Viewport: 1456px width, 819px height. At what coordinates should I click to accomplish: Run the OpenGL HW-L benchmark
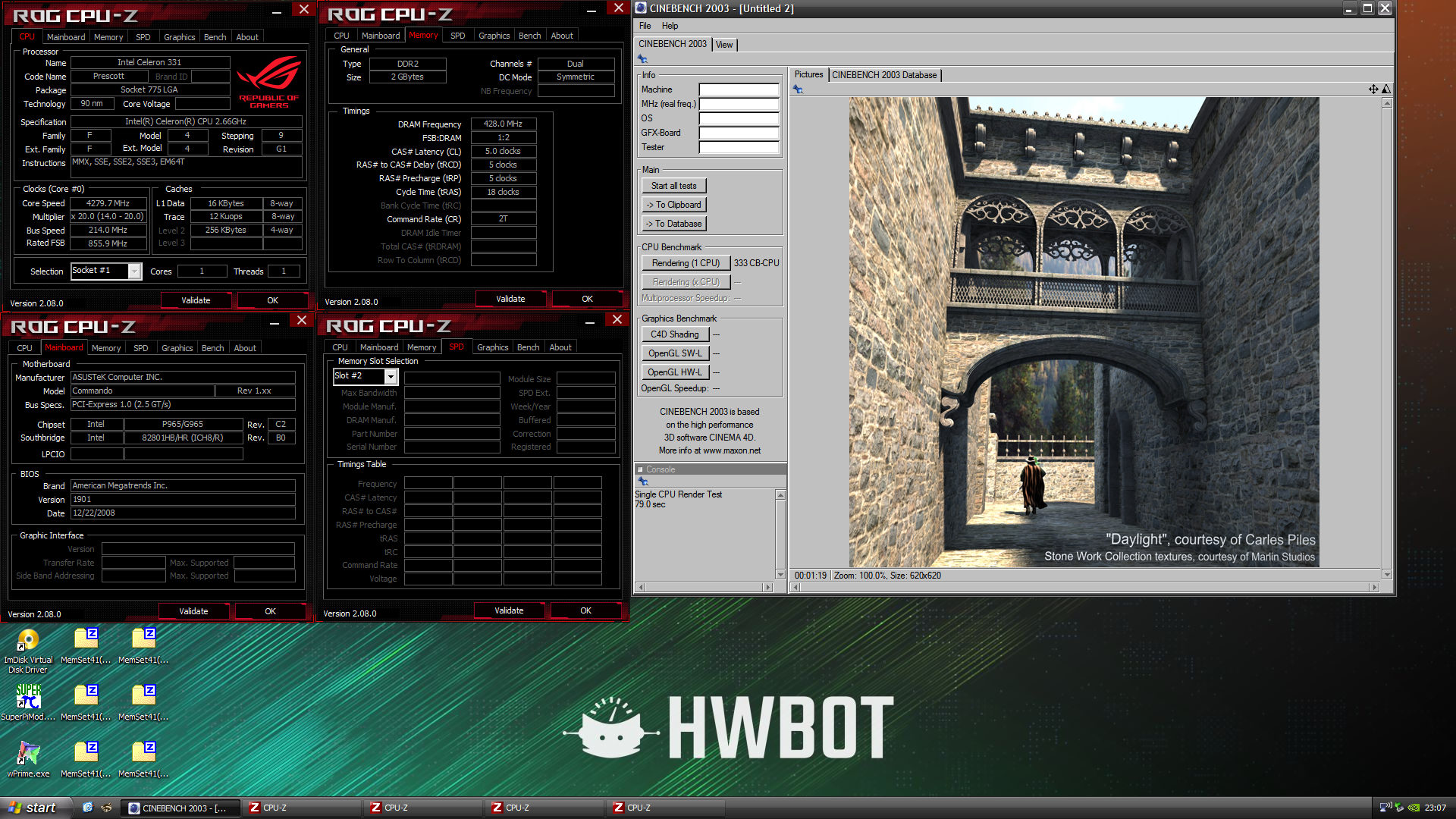(675, 372)
